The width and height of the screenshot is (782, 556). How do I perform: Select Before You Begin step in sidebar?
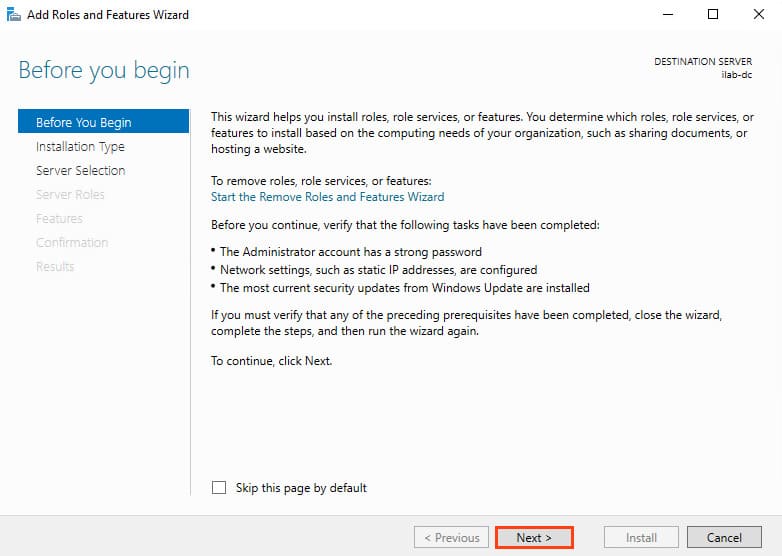(83, 122)
